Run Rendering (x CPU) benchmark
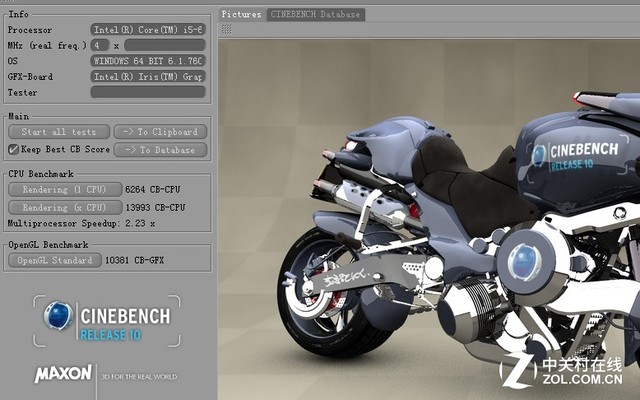The image size is (640, 400). pyautogui.click(x=65, y=207)
